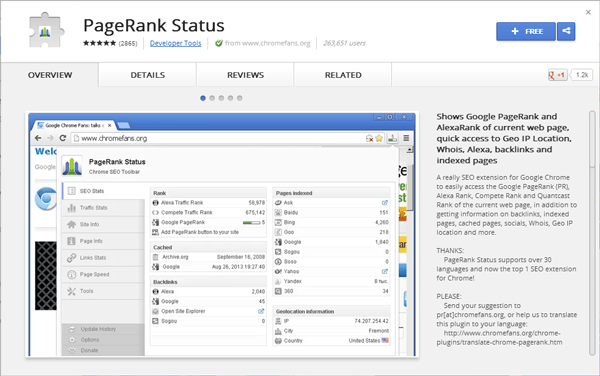Select the fourth screenshot carousel dot
This screenshot has height=376, width=600.
coord(230,98)
